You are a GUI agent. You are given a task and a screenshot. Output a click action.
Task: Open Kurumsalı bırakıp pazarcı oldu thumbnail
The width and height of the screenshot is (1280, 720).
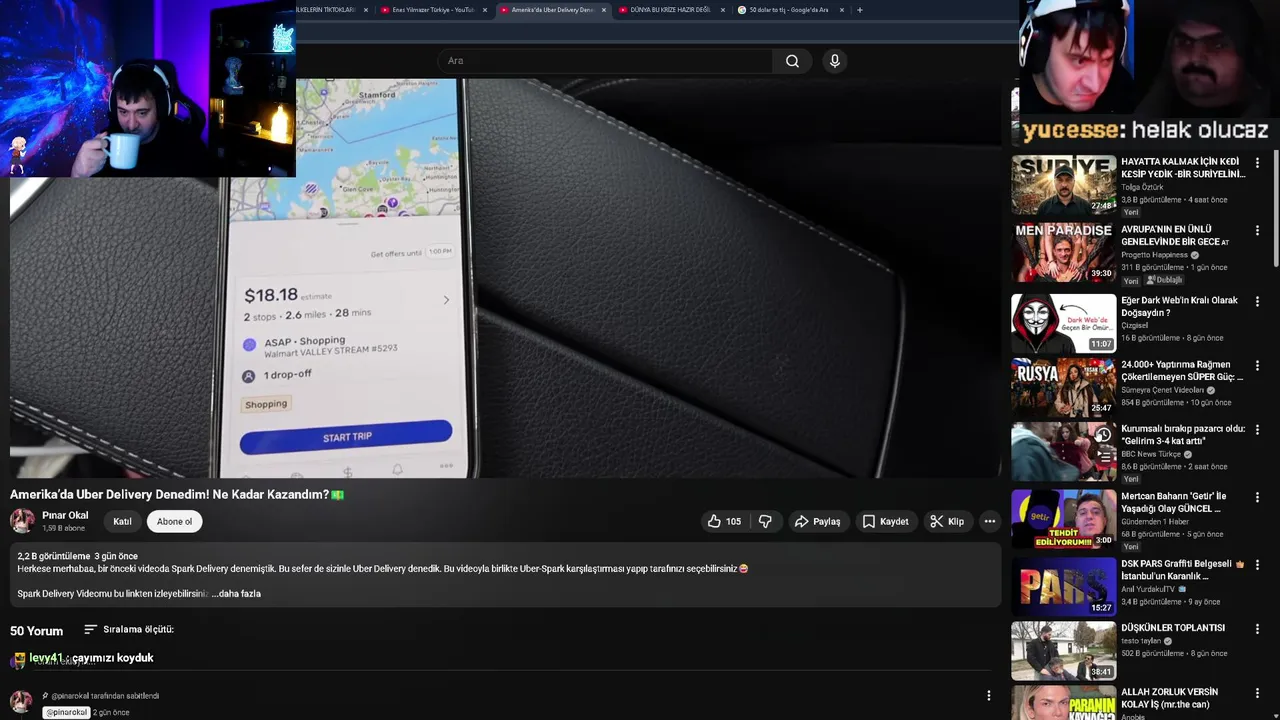click(1063, 451)
